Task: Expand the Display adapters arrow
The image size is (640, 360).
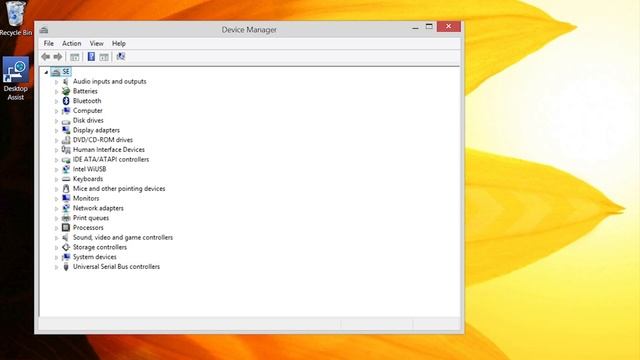Action: pyautogui.click(x=56, y=131)
